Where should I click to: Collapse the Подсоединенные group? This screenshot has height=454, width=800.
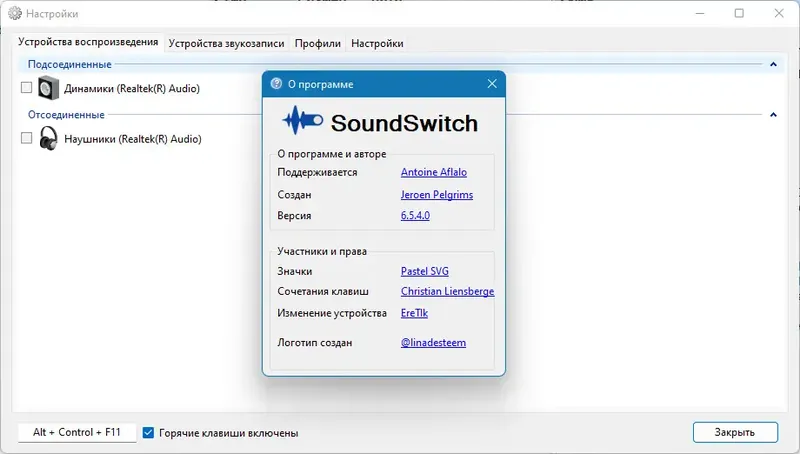773,64
